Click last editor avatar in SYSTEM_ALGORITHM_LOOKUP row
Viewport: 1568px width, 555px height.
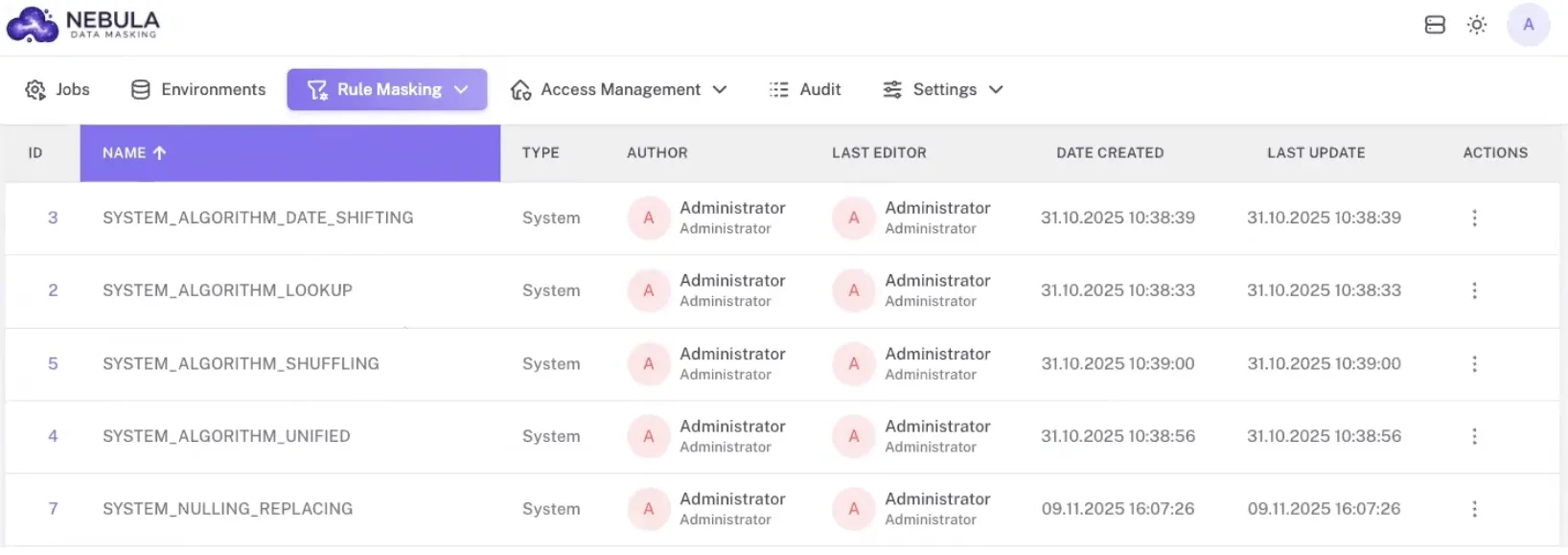point(854,290)
